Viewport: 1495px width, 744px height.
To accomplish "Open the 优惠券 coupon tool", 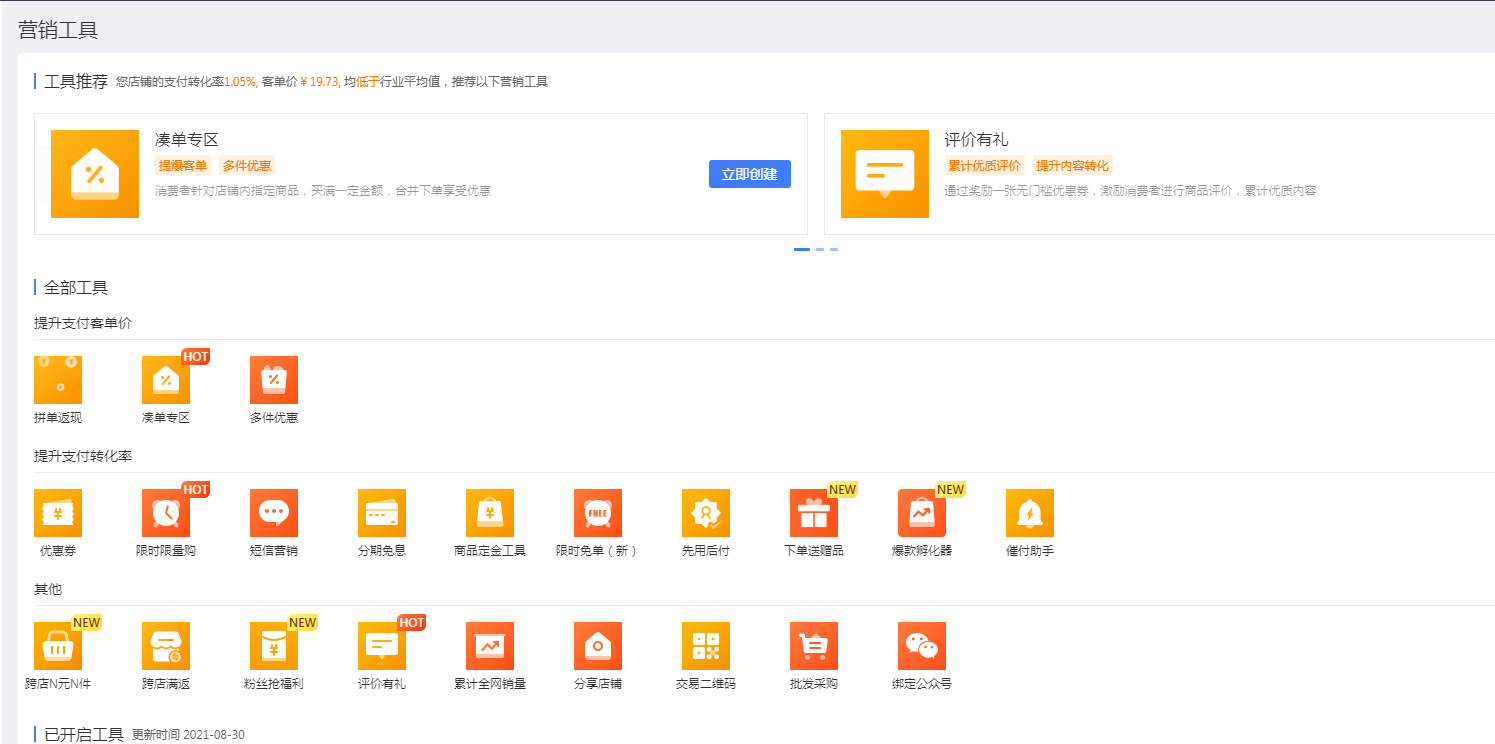I will click(x=58, y=513).
